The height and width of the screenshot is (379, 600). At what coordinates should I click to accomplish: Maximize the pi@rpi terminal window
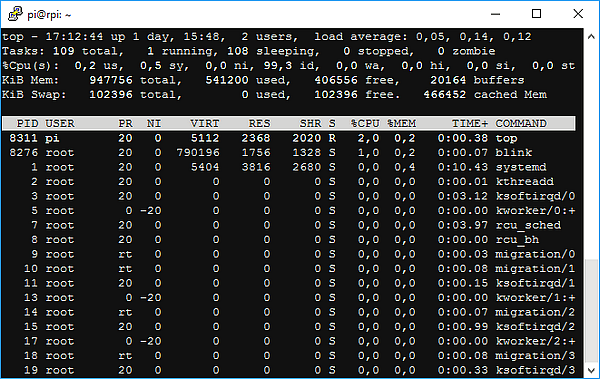(x=536, y=14)
